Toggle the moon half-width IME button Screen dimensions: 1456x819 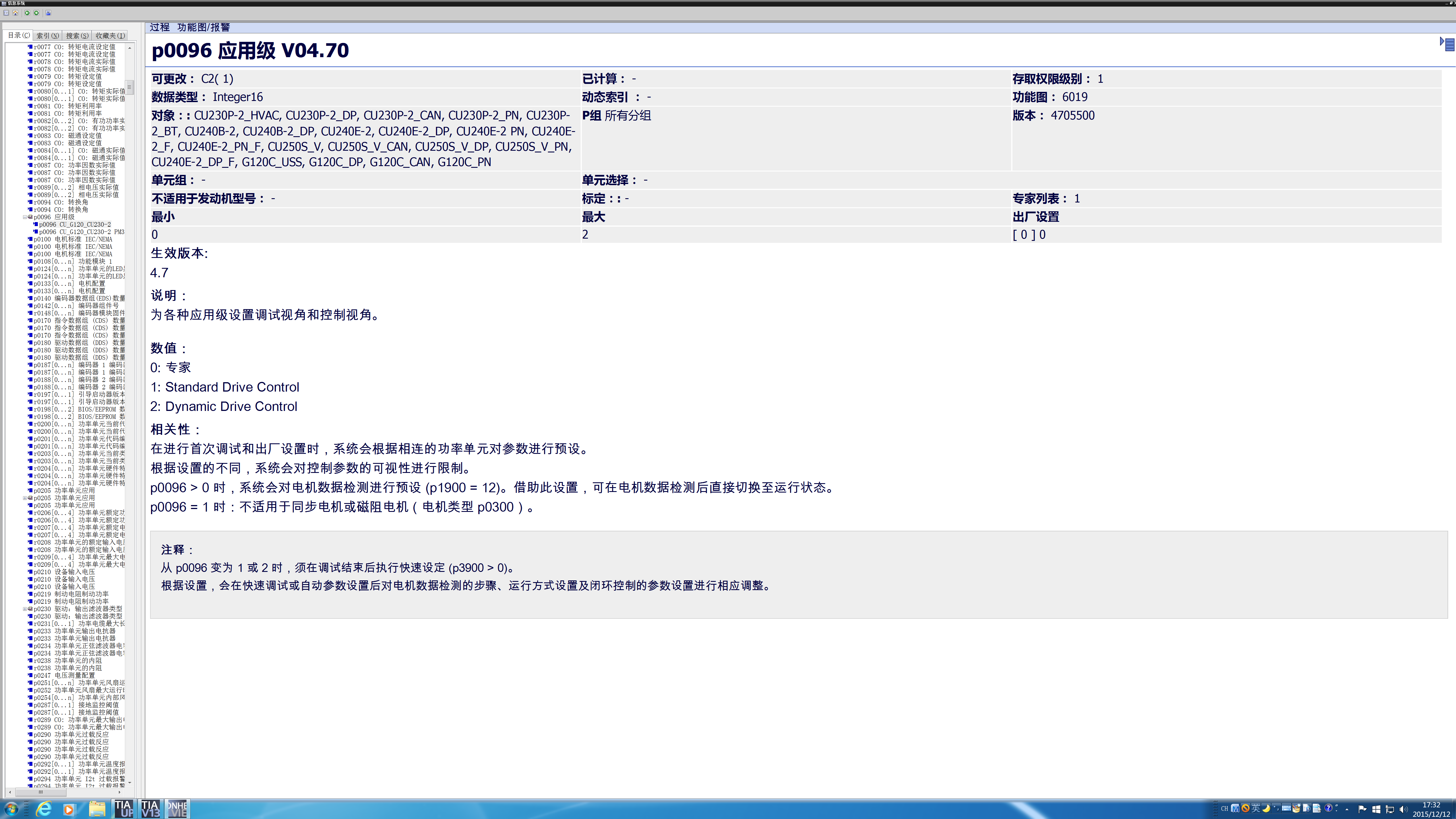click(1267, 808)
